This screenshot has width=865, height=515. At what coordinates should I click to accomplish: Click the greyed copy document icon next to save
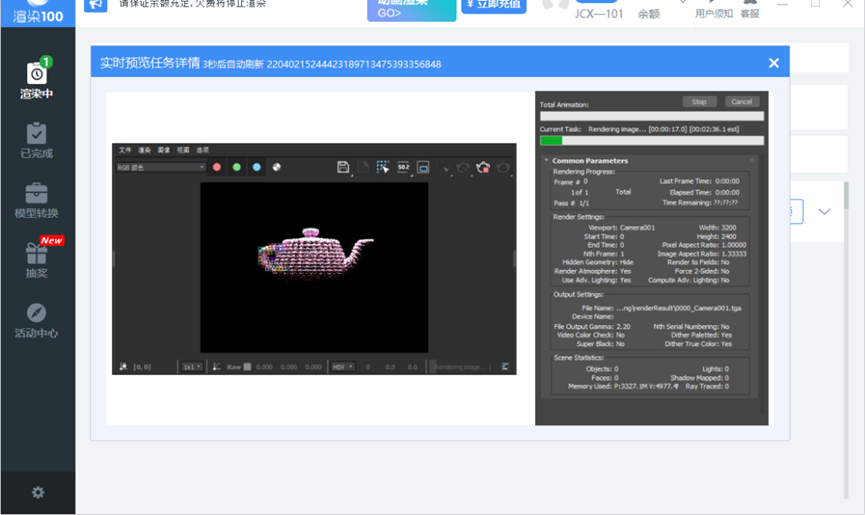(363, 167)
